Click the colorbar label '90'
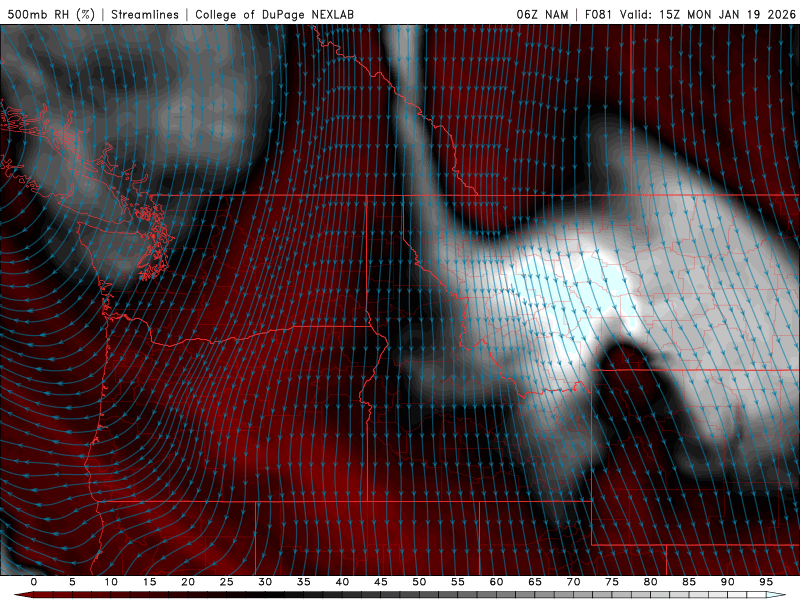 coord(728,582)
